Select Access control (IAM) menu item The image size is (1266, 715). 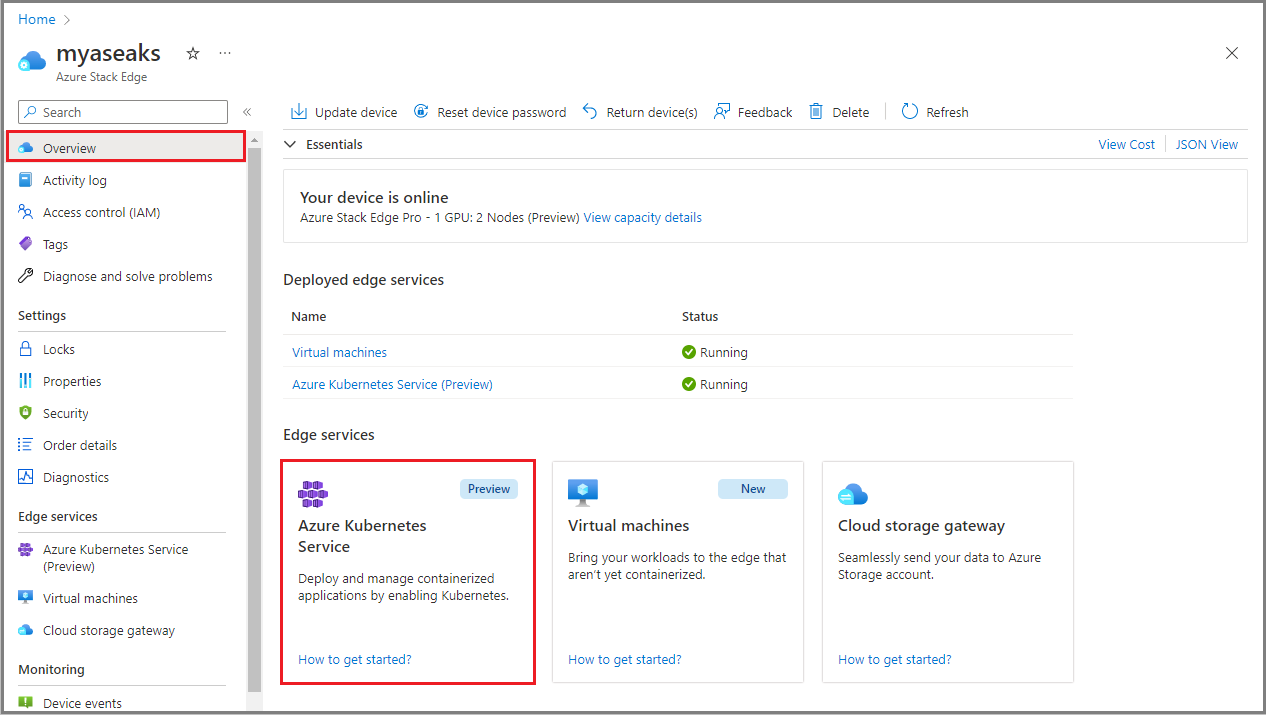tap(101, 212)
